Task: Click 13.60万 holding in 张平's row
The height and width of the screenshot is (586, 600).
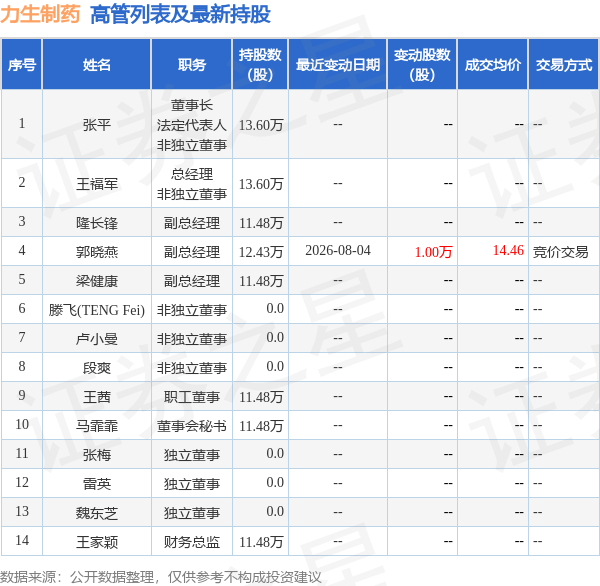Action: 261,125
